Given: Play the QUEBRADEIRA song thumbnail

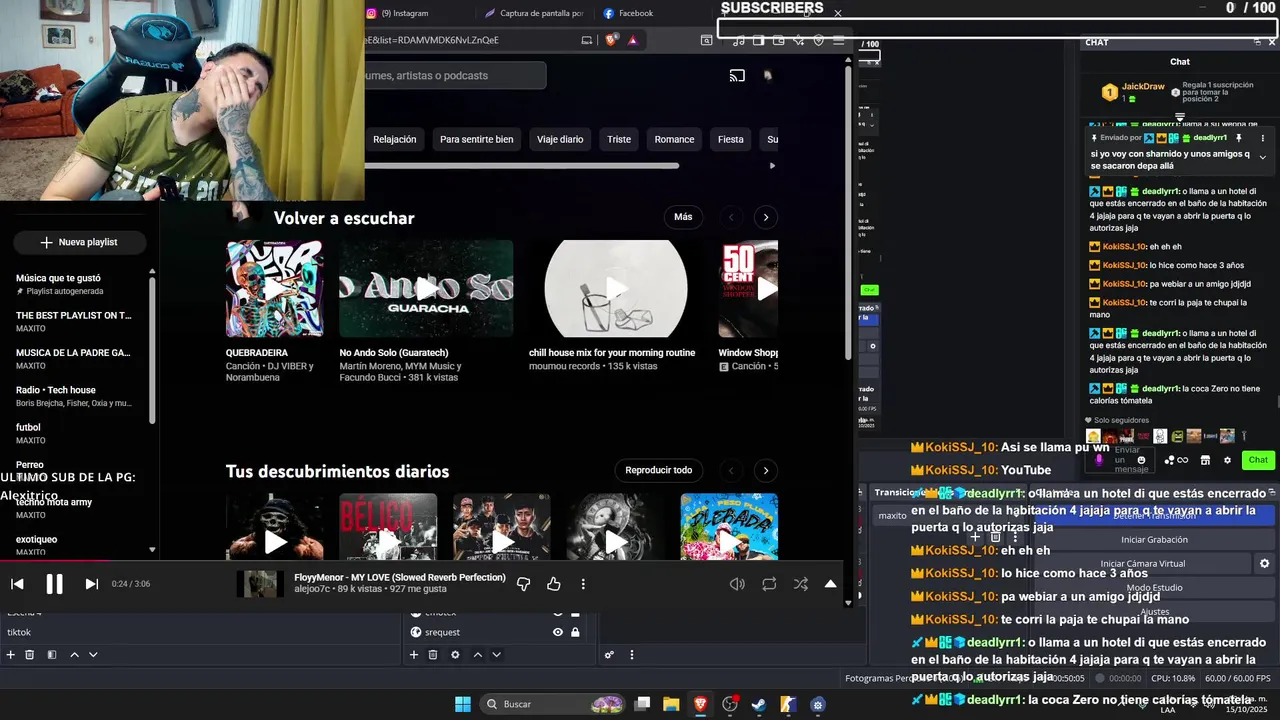Looking at the screenshot, I should coord(274,289).
